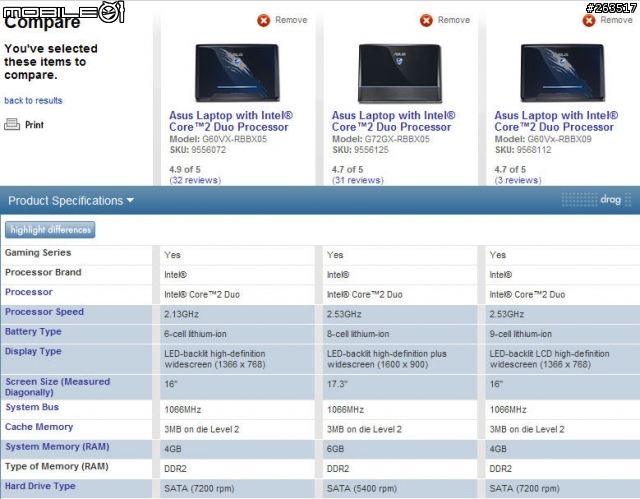Click the Print link text
The height and width of the screenshot is (499, 640).
pyautogui.click(x=34, y=125)
